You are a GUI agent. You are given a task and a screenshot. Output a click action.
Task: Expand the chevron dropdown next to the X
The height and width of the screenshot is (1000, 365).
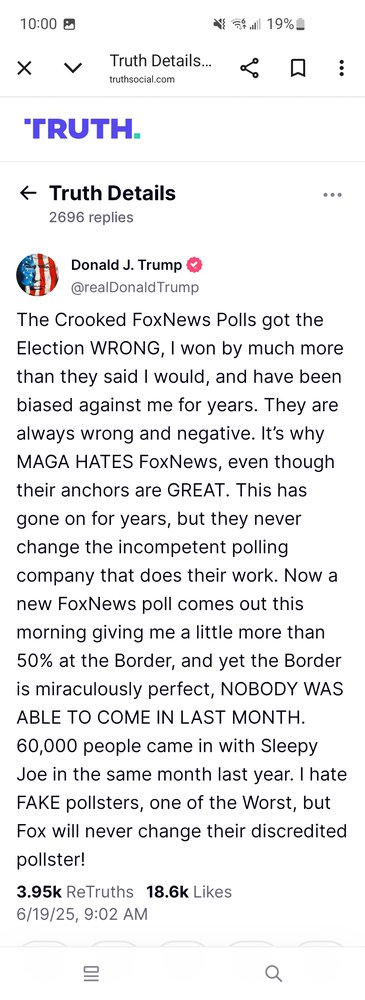click(73, 68)
